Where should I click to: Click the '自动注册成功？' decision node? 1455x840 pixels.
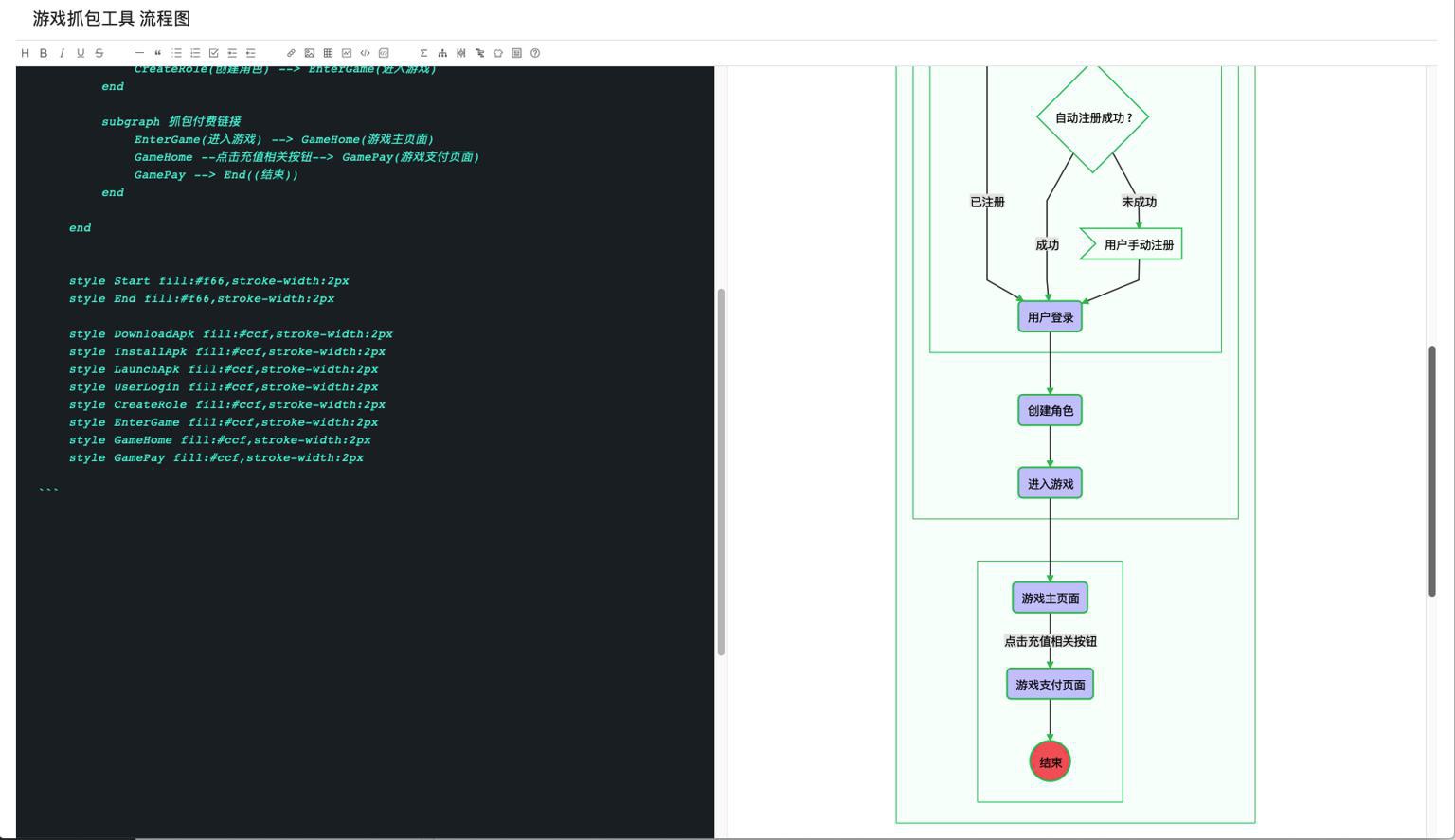pos(1093,117)
